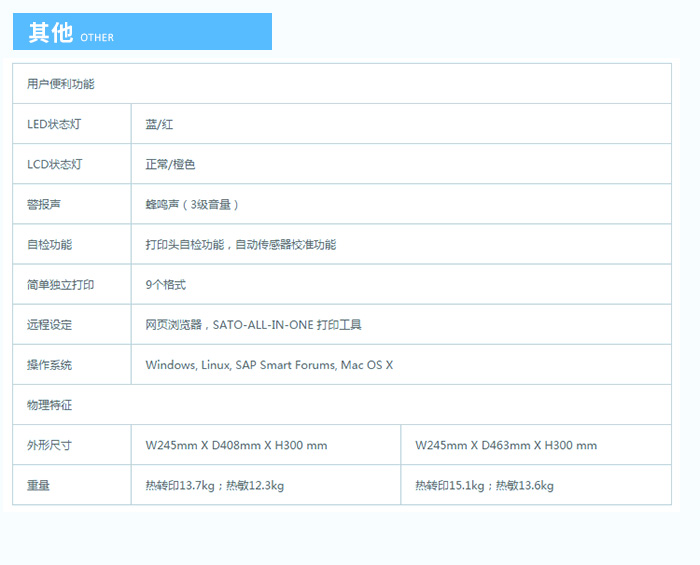Select the 9个格式 value cell

tap(166, 285)
